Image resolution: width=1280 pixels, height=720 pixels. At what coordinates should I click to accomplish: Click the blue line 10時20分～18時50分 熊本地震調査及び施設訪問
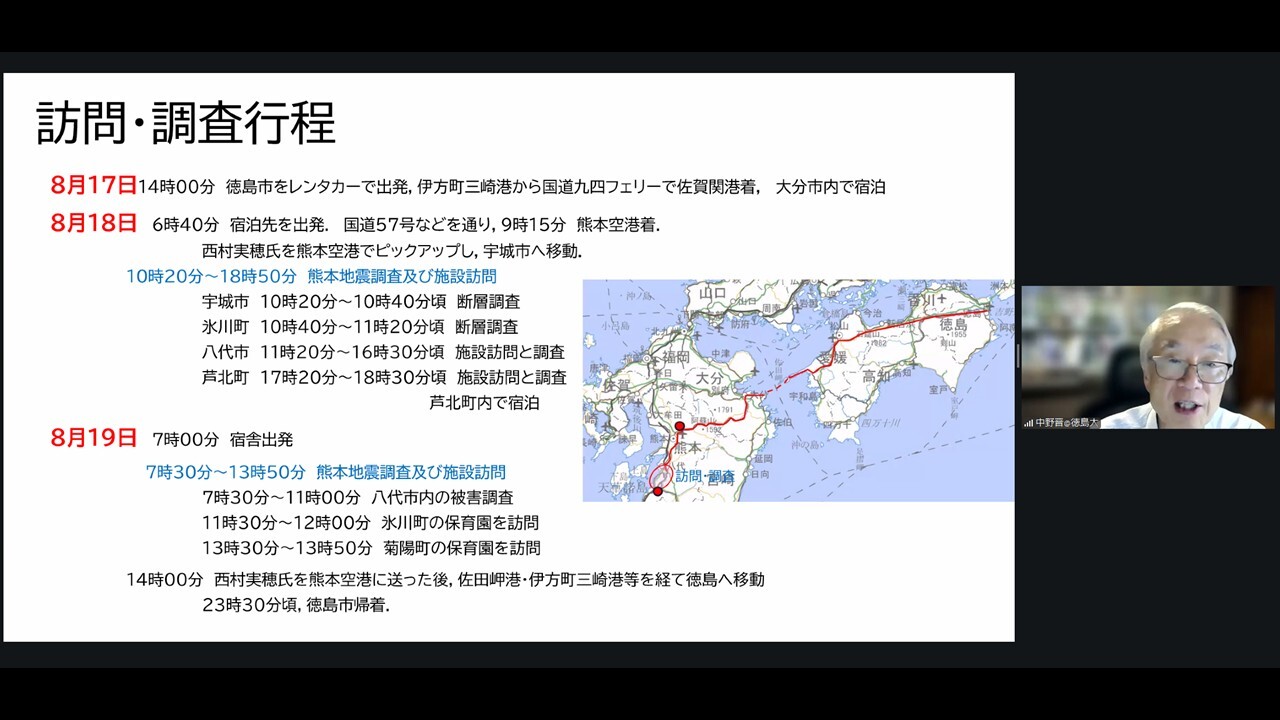[311, 276]
